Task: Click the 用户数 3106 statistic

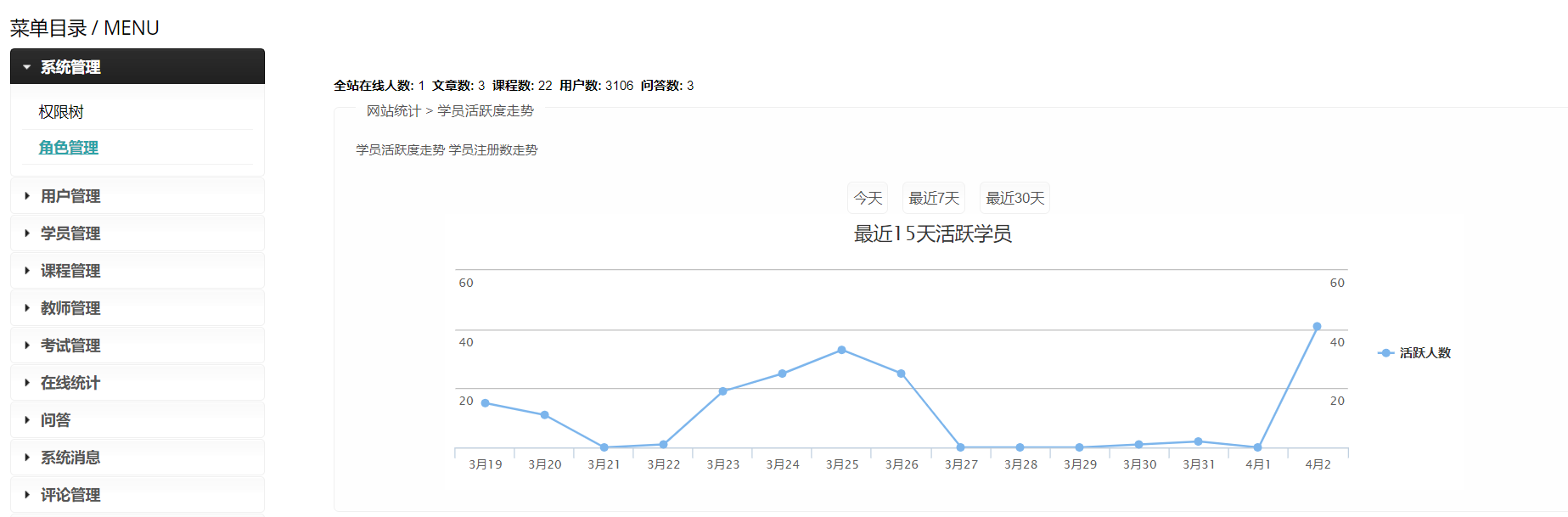Action: [x=596, y=86]
